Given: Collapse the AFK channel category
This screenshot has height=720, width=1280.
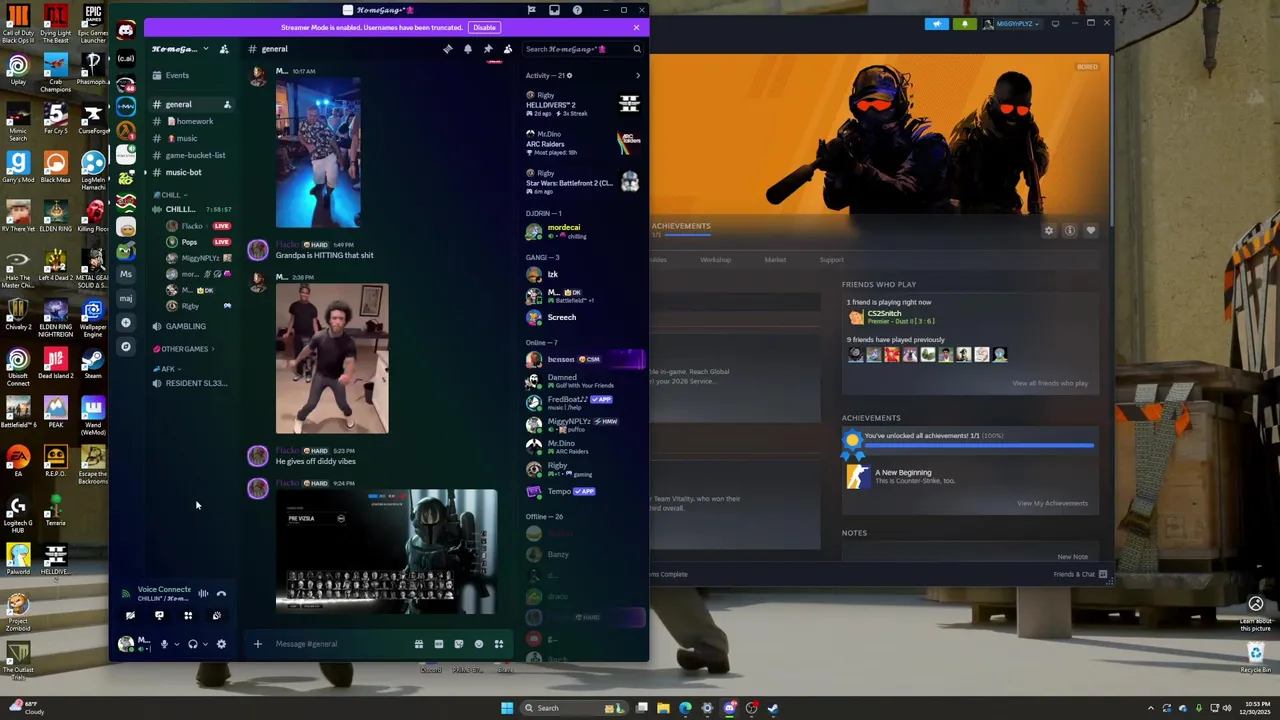Looking at the screenshot, I should tap(166, 369).
